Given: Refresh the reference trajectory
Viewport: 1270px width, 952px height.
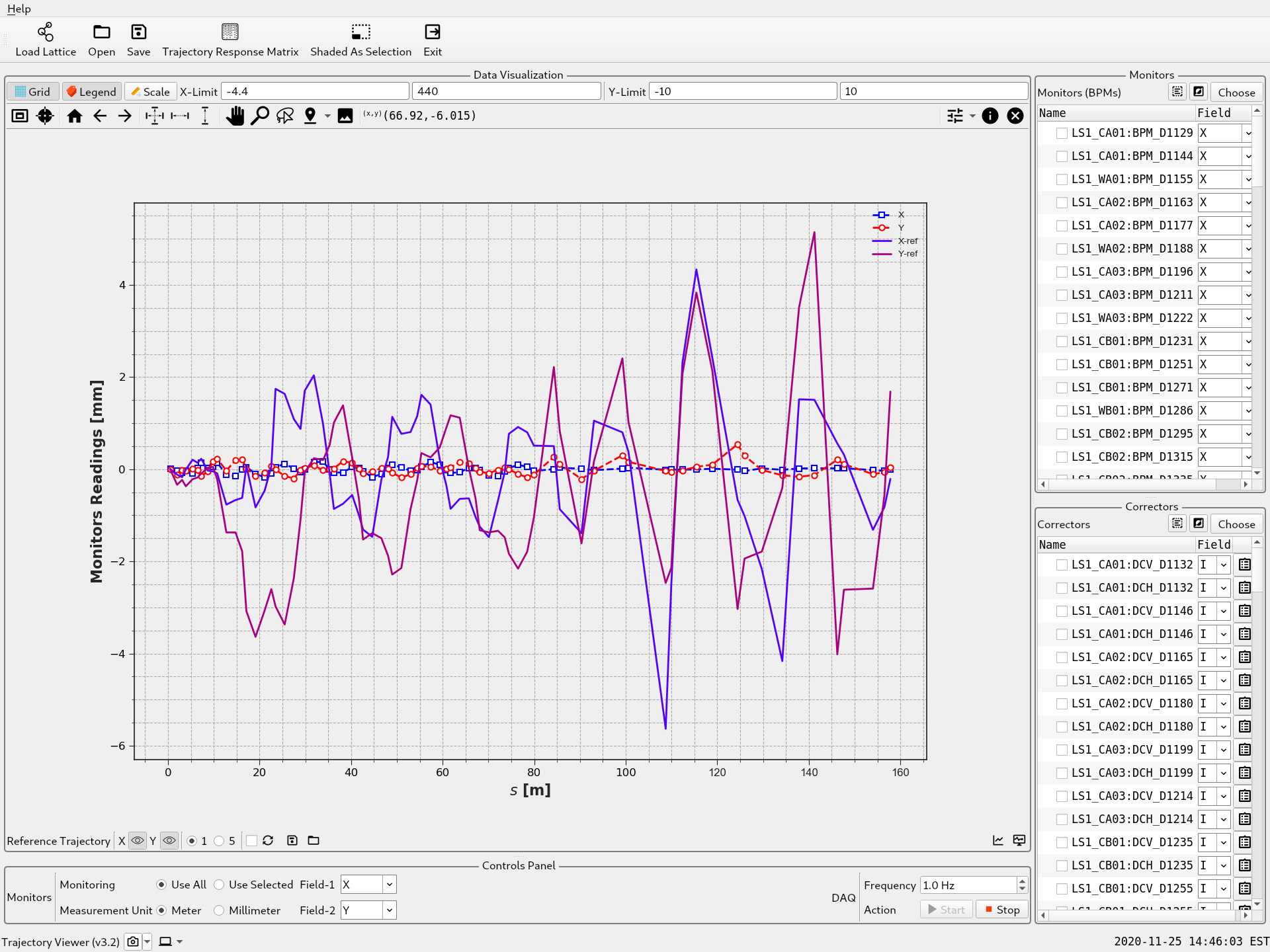Looking at the screenshot, I should coord(268,840).
